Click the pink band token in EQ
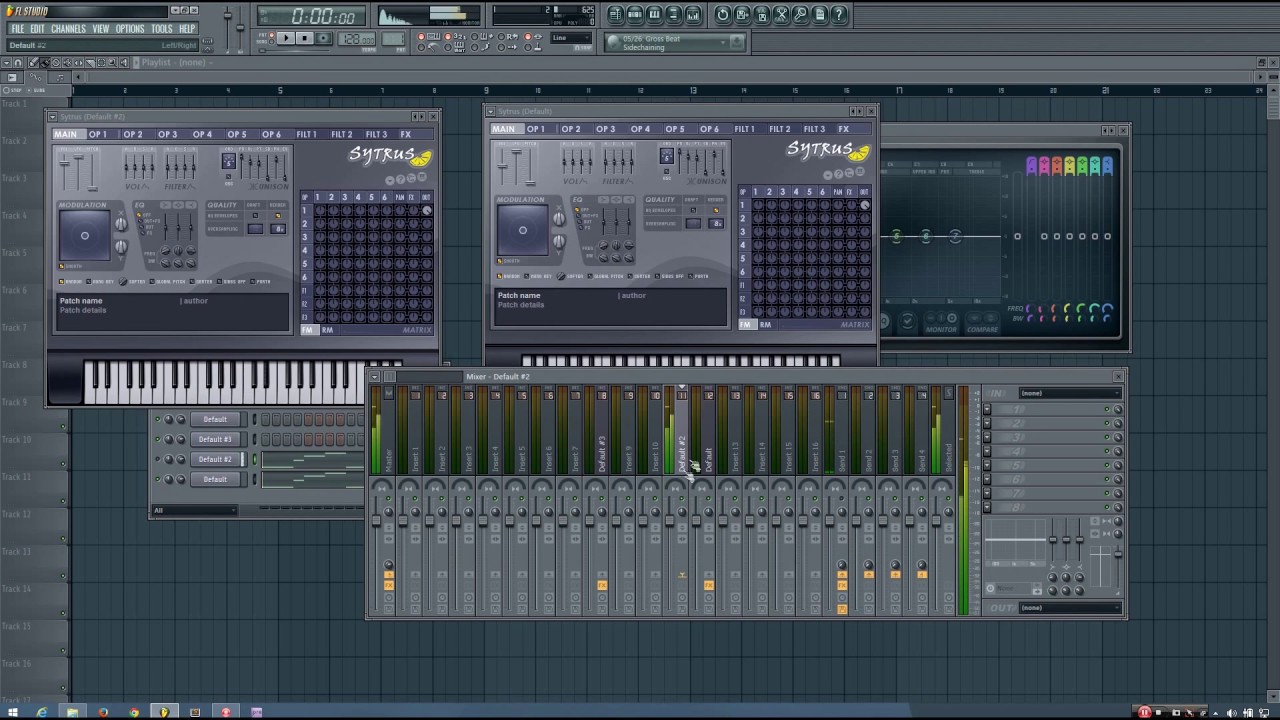1280x720 pixels. (x=1044, y=166)
